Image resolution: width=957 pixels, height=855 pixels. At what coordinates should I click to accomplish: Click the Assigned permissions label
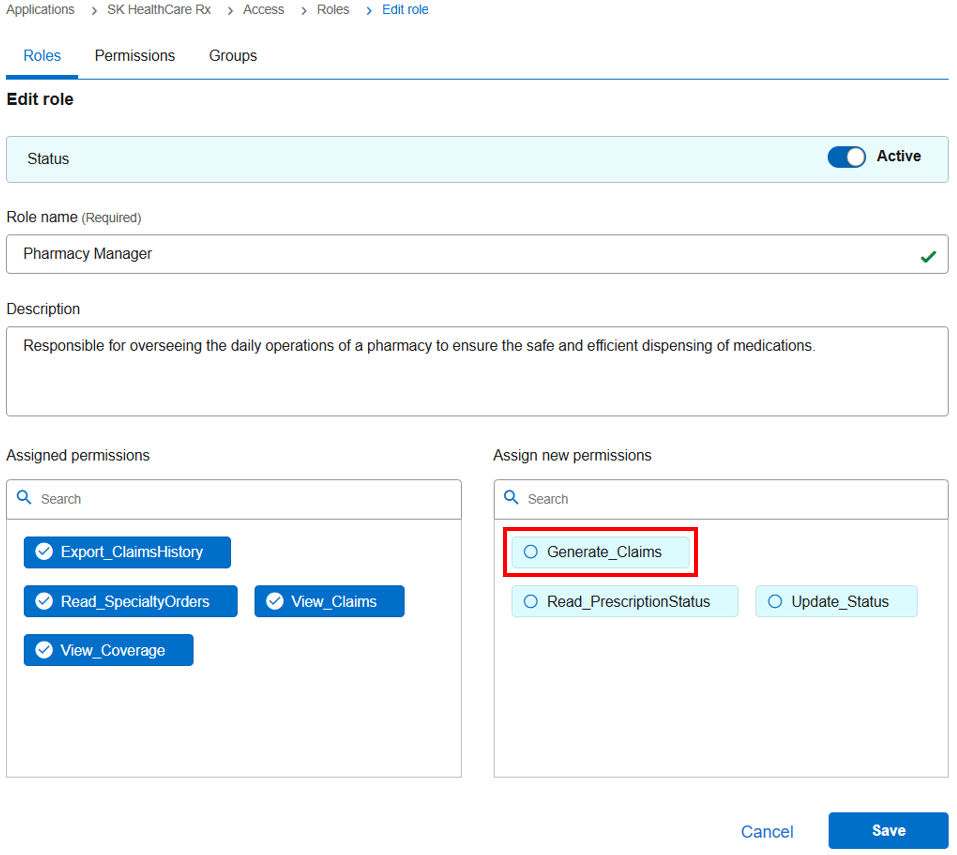[78, 455]
